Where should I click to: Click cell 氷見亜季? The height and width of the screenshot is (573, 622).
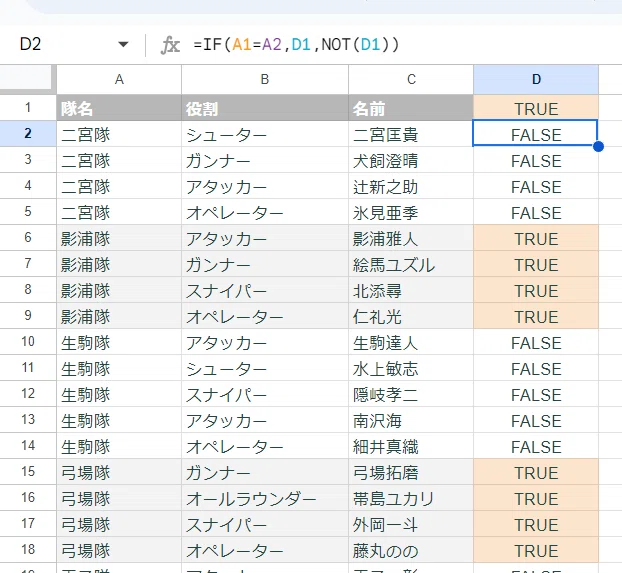click(x=411, y=212)
